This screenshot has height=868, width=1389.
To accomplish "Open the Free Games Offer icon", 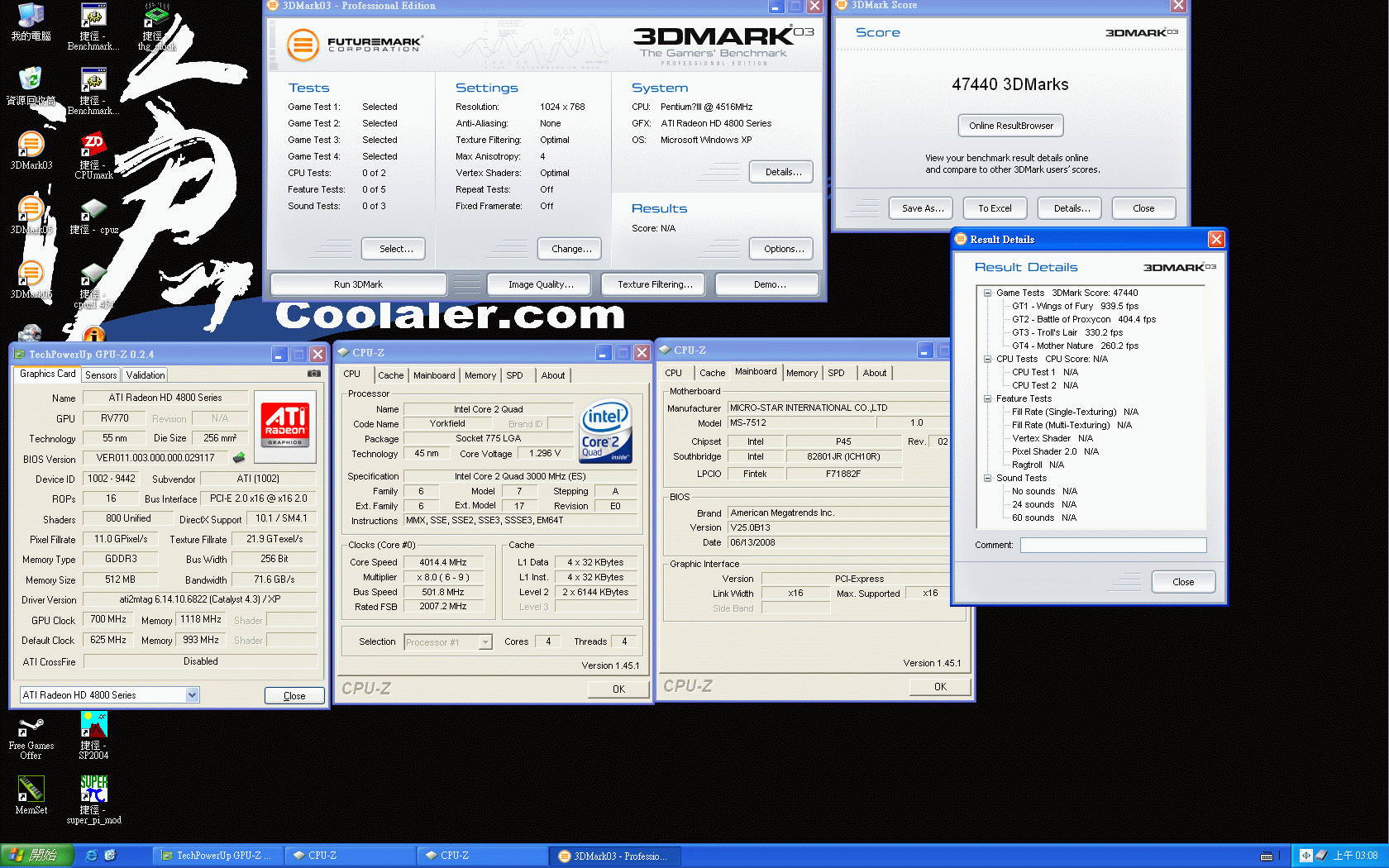I will tap(31, 737).
